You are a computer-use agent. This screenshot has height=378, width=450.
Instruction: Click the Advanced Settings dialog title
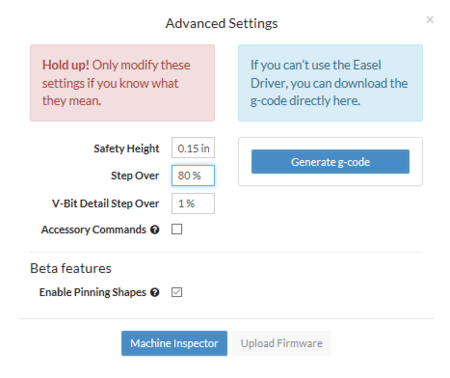click(222, 23)
